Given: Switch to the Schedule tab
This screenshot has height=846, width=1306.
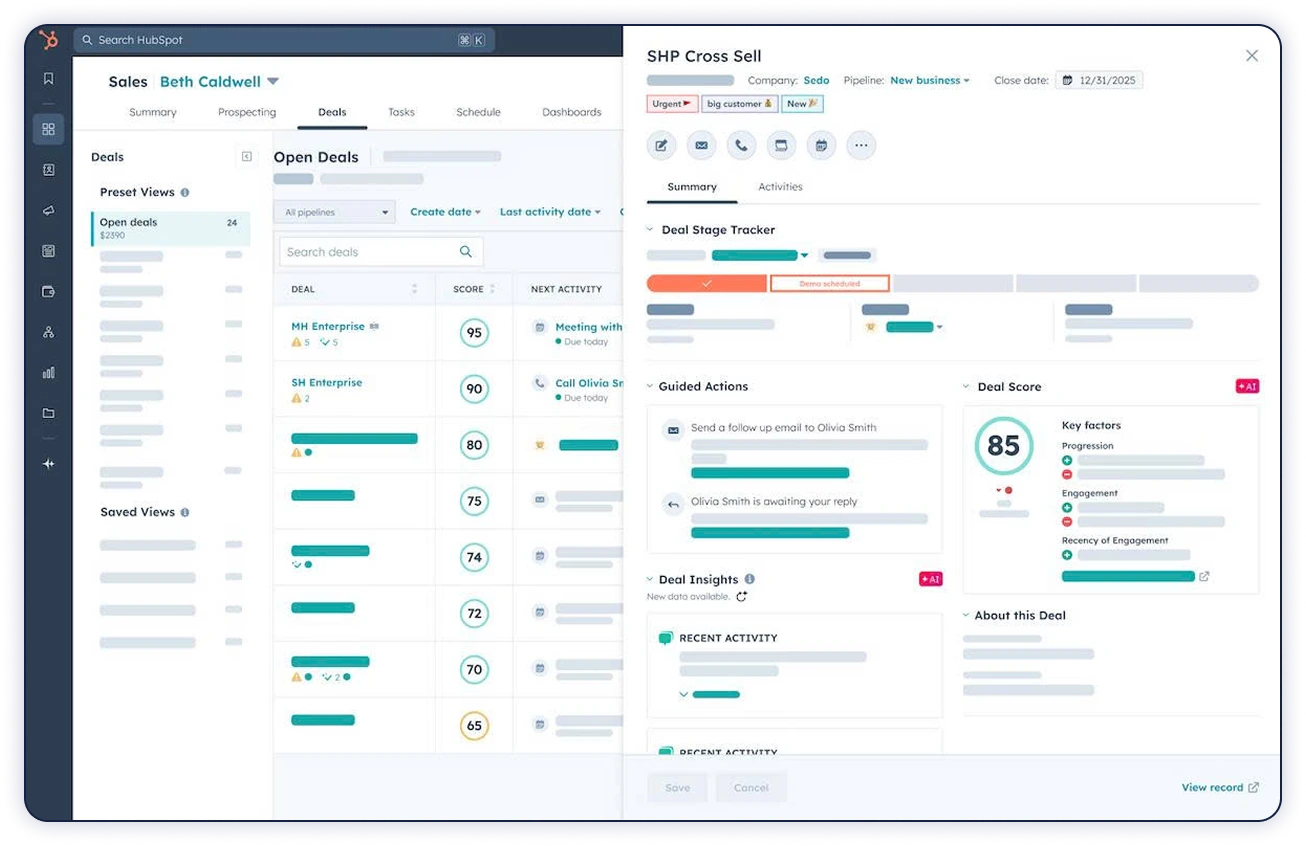Looking at the screenshot, I should pyautogui.click(x=478, y=112).
